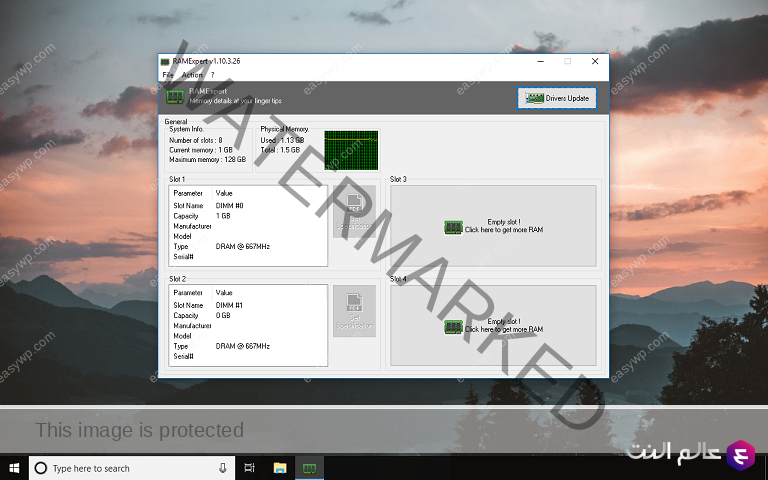Click the Used : 1.13 GB text
This screenshot has height=480, width=768.
coord(282,140)
